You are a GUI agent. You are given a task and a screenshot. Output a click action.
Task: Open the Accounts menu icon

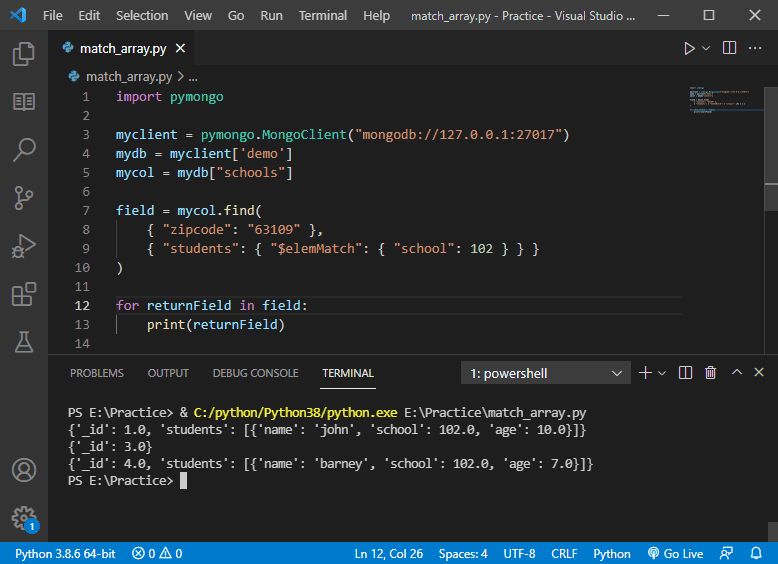[x=23, y=470]
